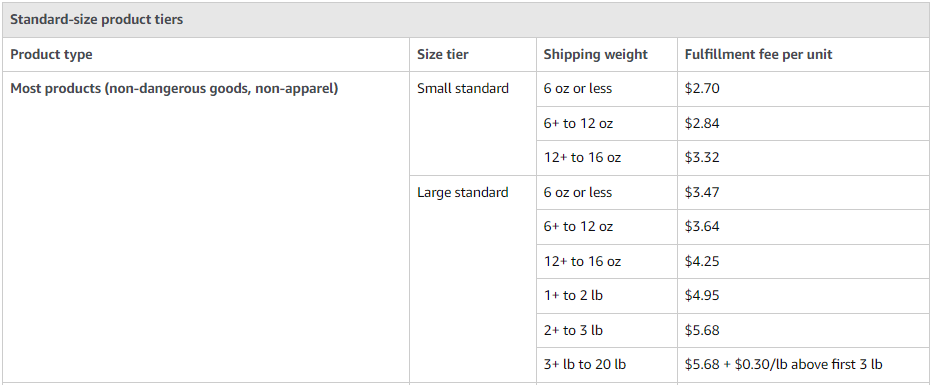Click the $3.32 fee value
Viewport: 934px width, 385px height.
pos(702,158)
